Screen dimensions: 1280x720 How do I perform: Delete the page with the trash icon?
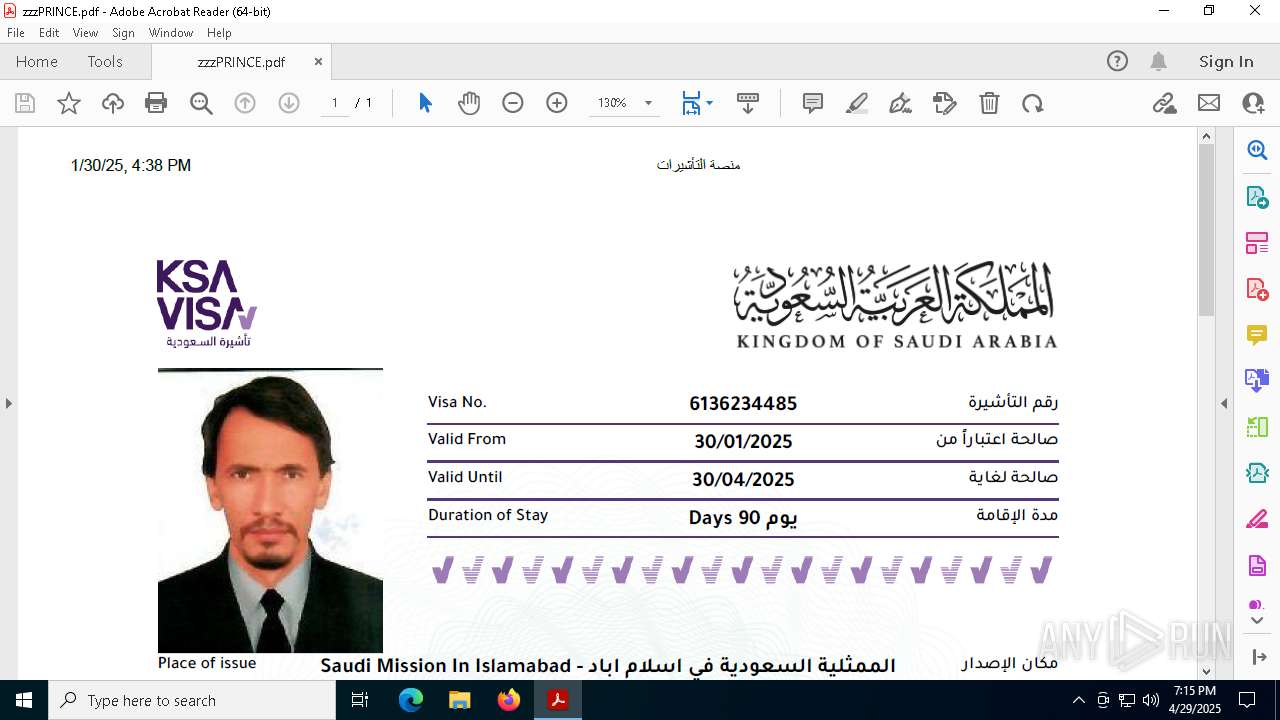click(x=989, y=103)
